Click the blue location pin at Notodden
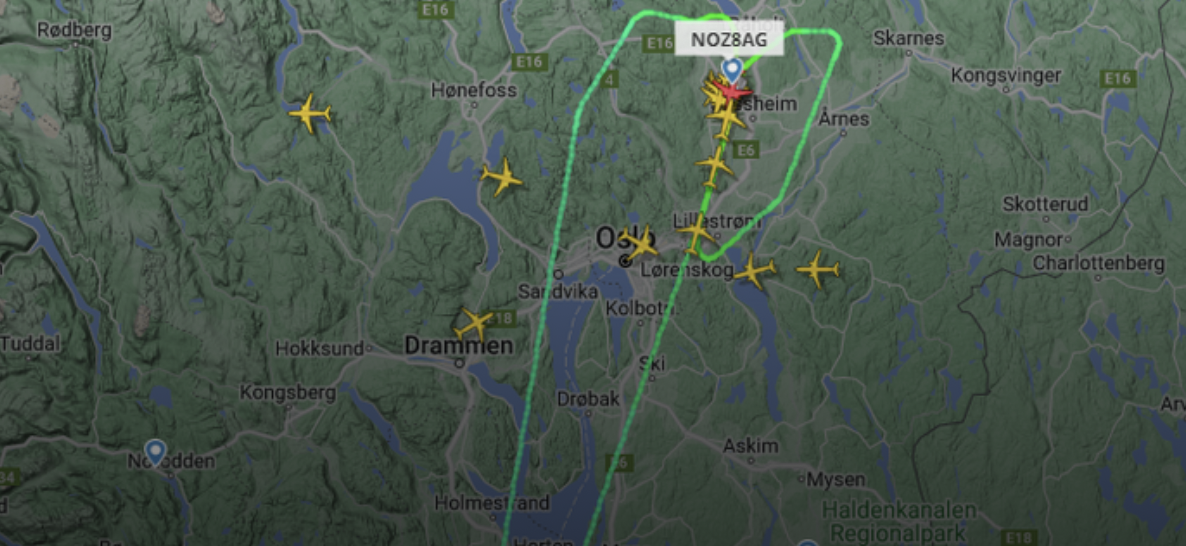 [x=155, y=452]
